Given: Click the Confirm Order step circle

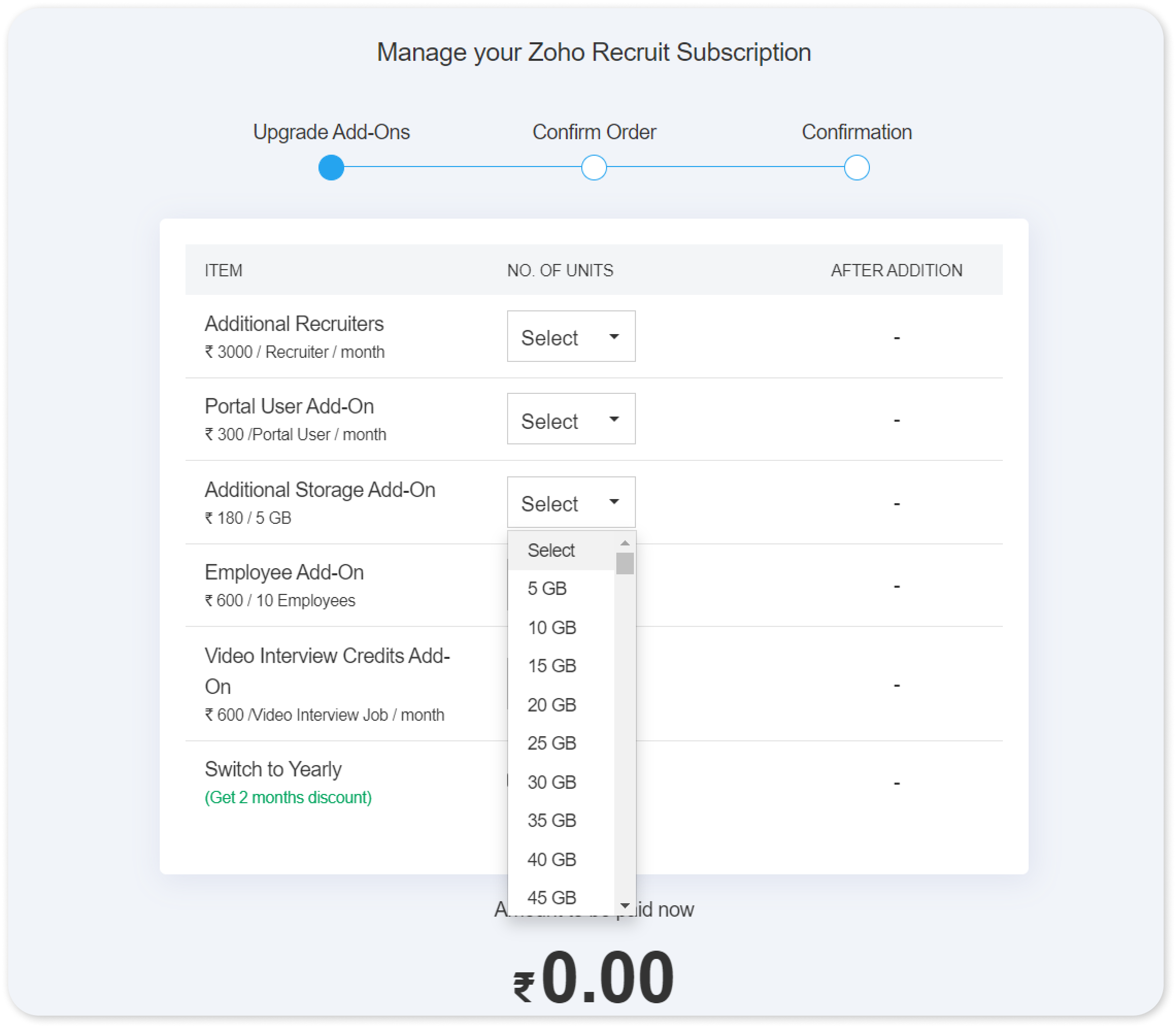Looking at the screenshot, I should [594, 168].
